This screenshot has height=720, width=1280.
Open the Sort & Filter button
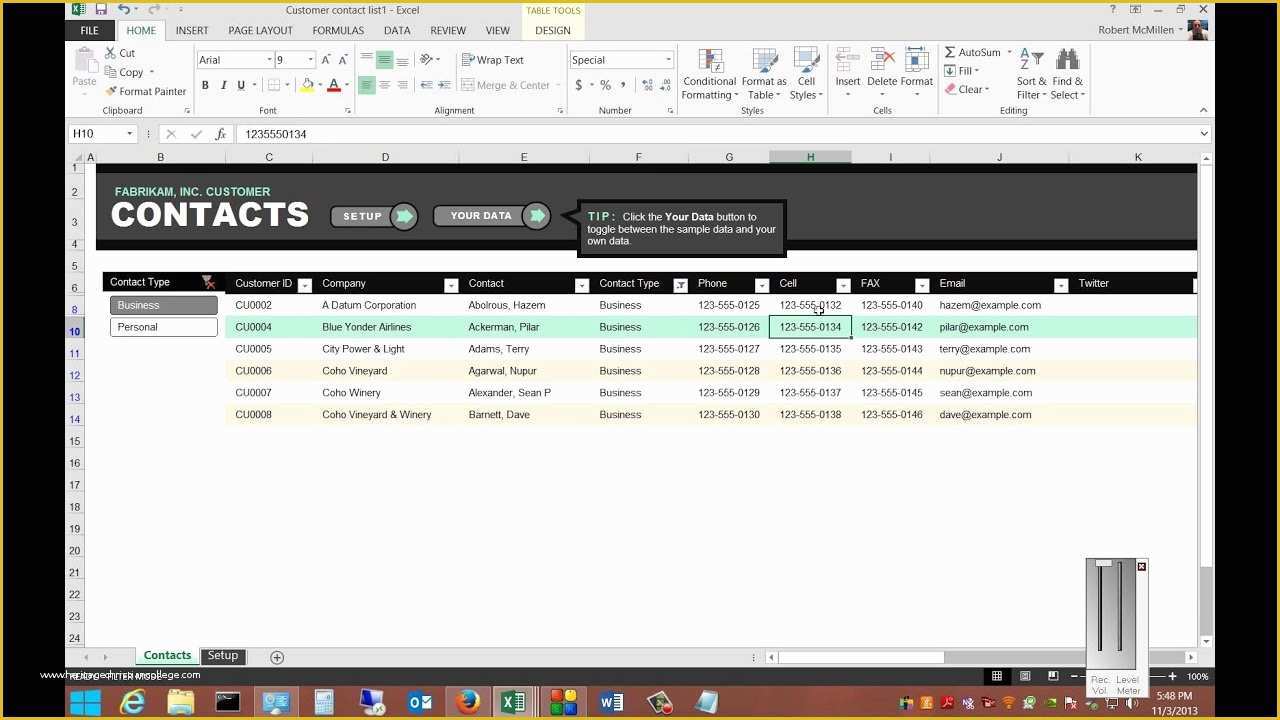[1031, 74]
